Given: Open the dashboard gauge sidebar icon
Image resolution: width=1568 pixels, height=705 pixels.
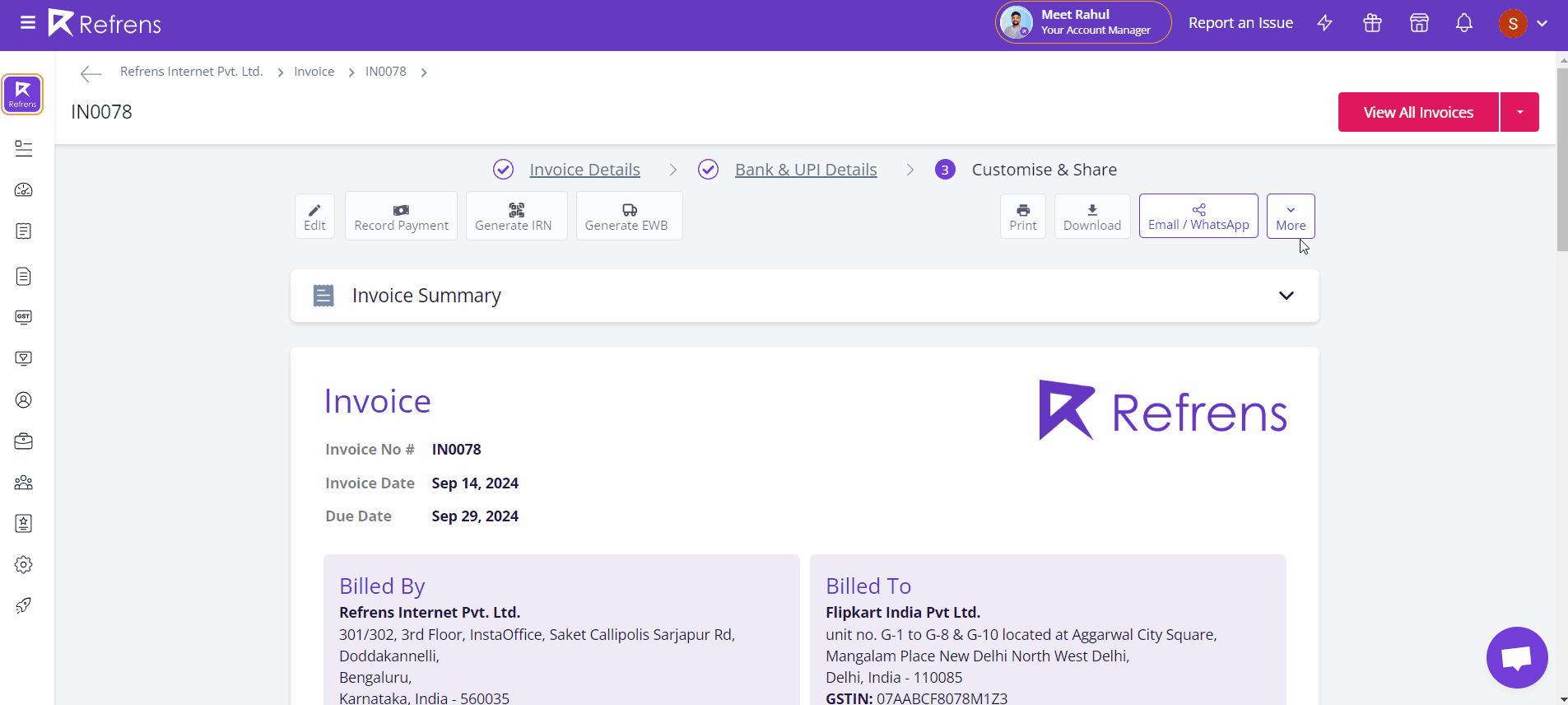Looking at the screenshot, I should [24, 189].
